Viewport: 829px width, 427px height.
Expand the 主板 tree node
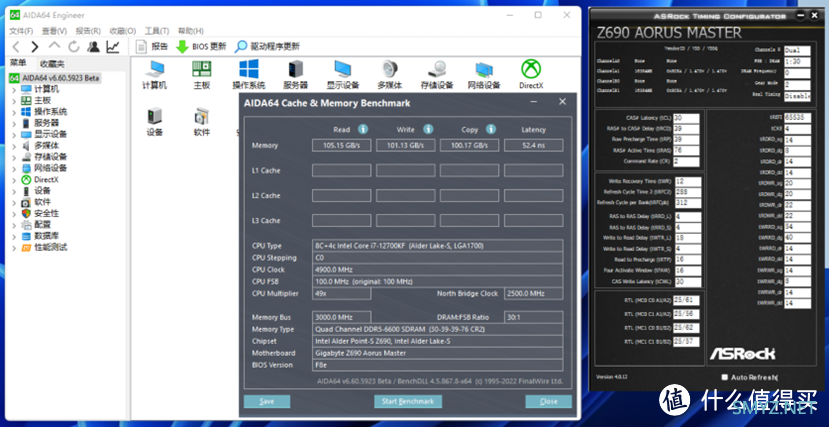pyautogui.click(x=14, y=100)
